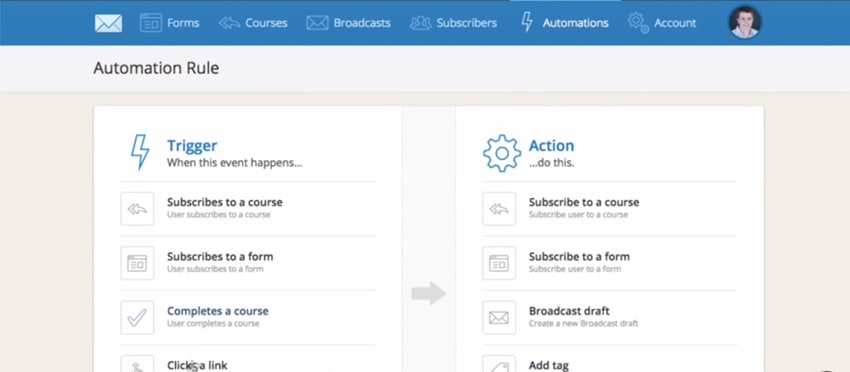Click the Automation Rule page title
850x372 pixels.
156,68
